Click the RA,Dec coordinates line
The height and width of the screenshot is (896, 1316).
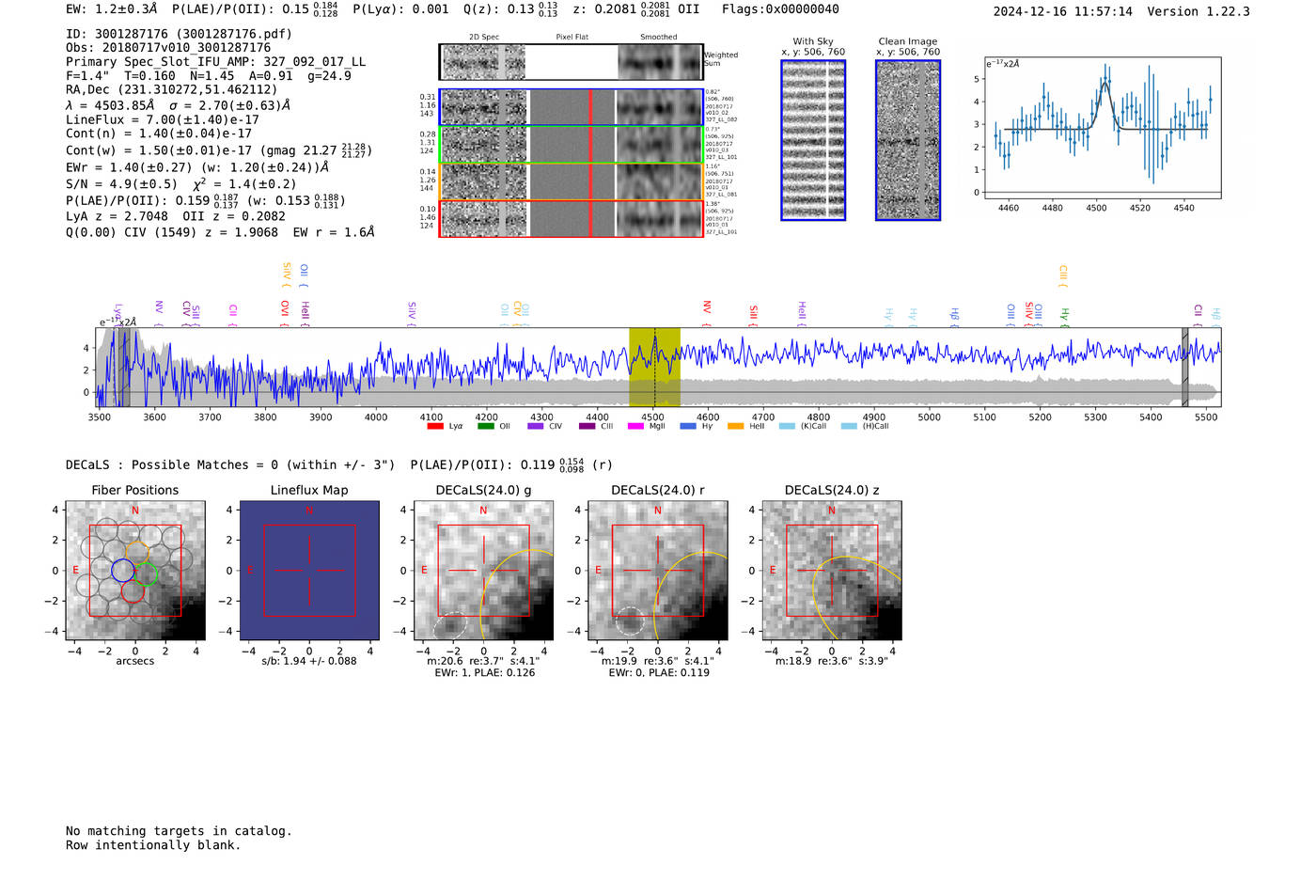171,90
